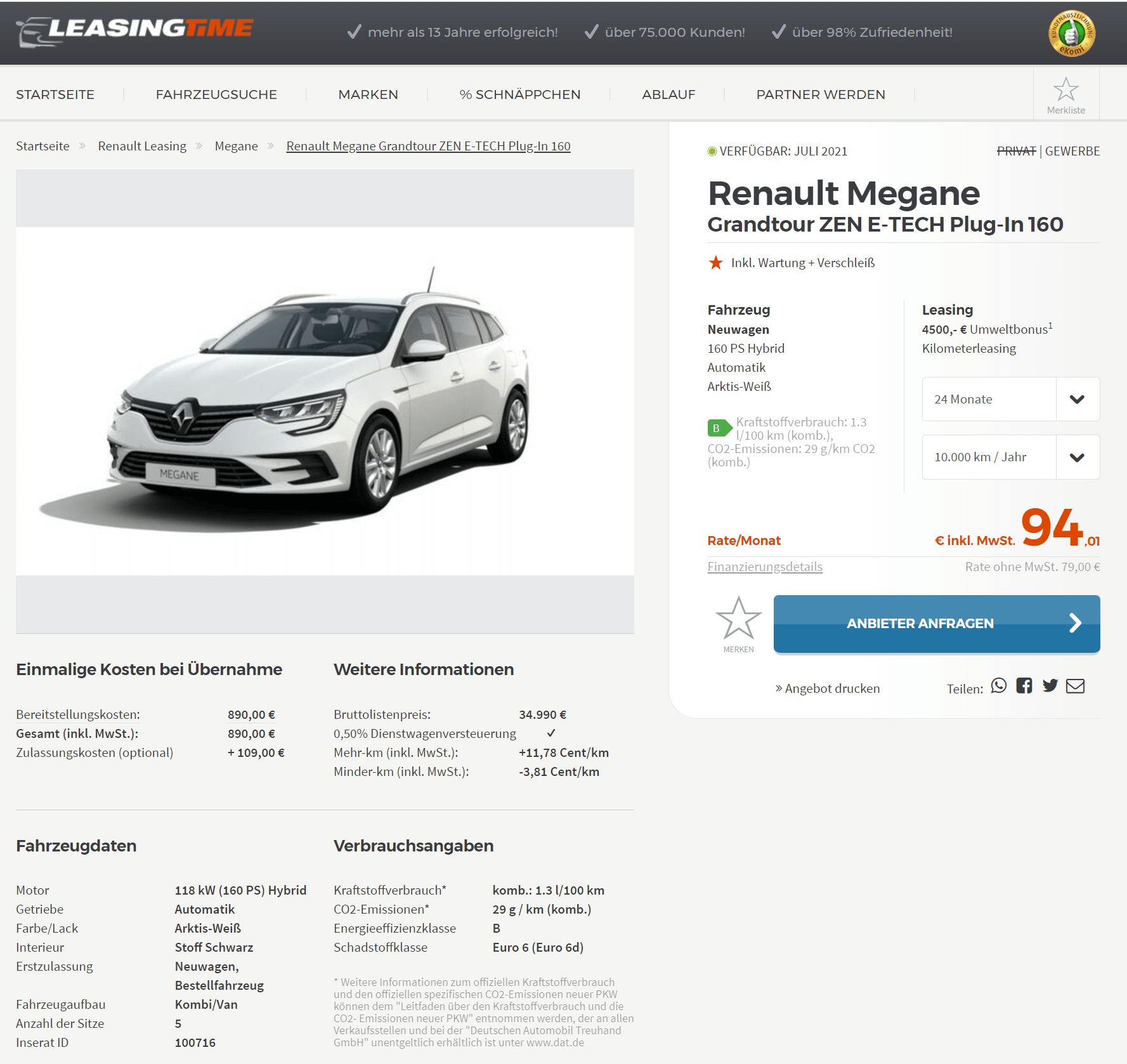The width and height of the screenshot is (1127, 1064).
Task: Open the 24 Monate duration dropdown
Action: (x=1011, y=399)
